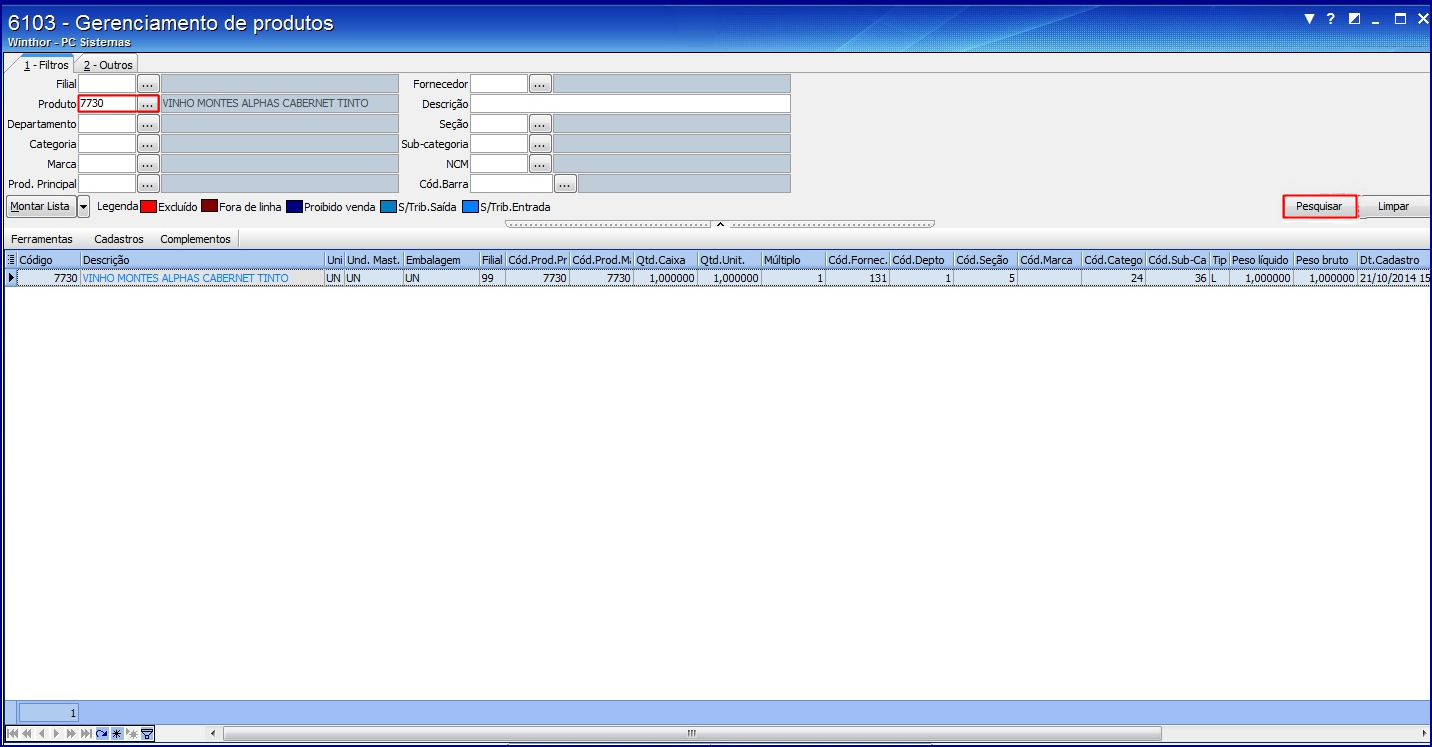
Task: Click date cell 21/10/2014
Action: click(1394, 278)
